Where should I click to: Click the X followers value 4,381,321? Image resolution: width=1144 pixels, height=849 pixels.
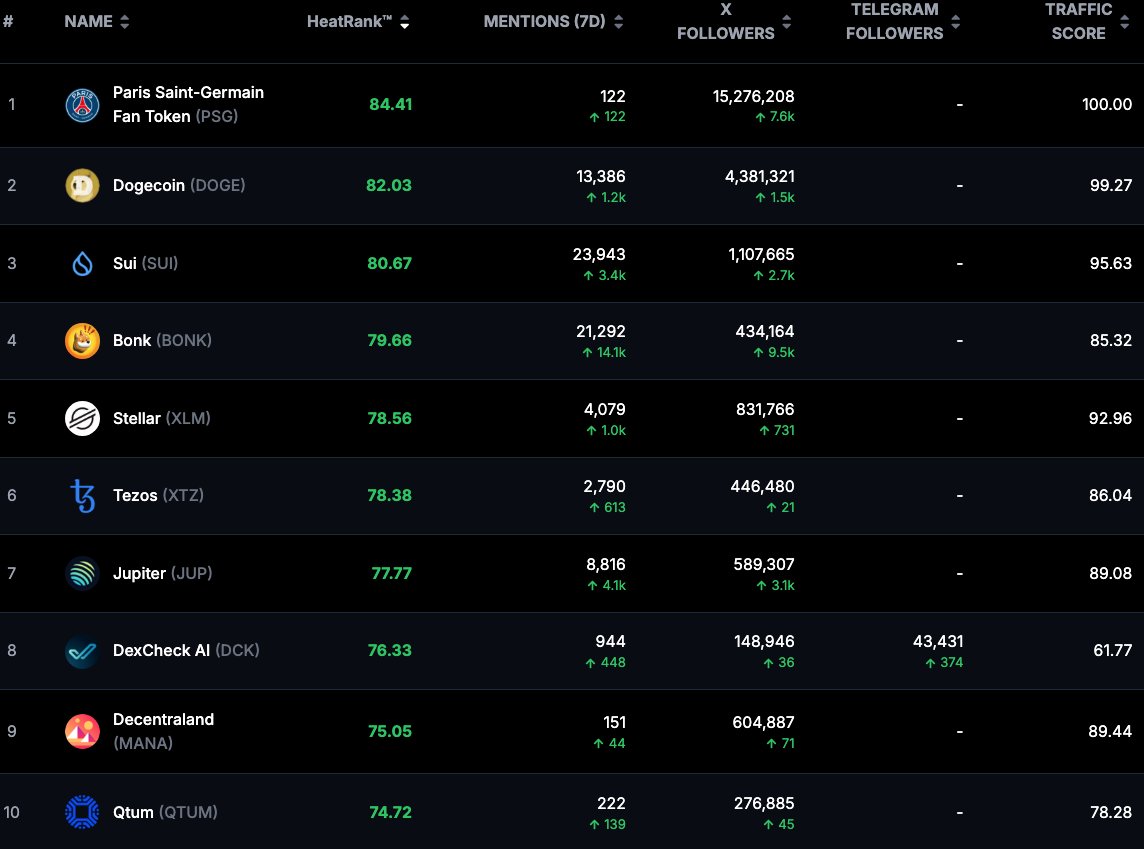(760, 177)
